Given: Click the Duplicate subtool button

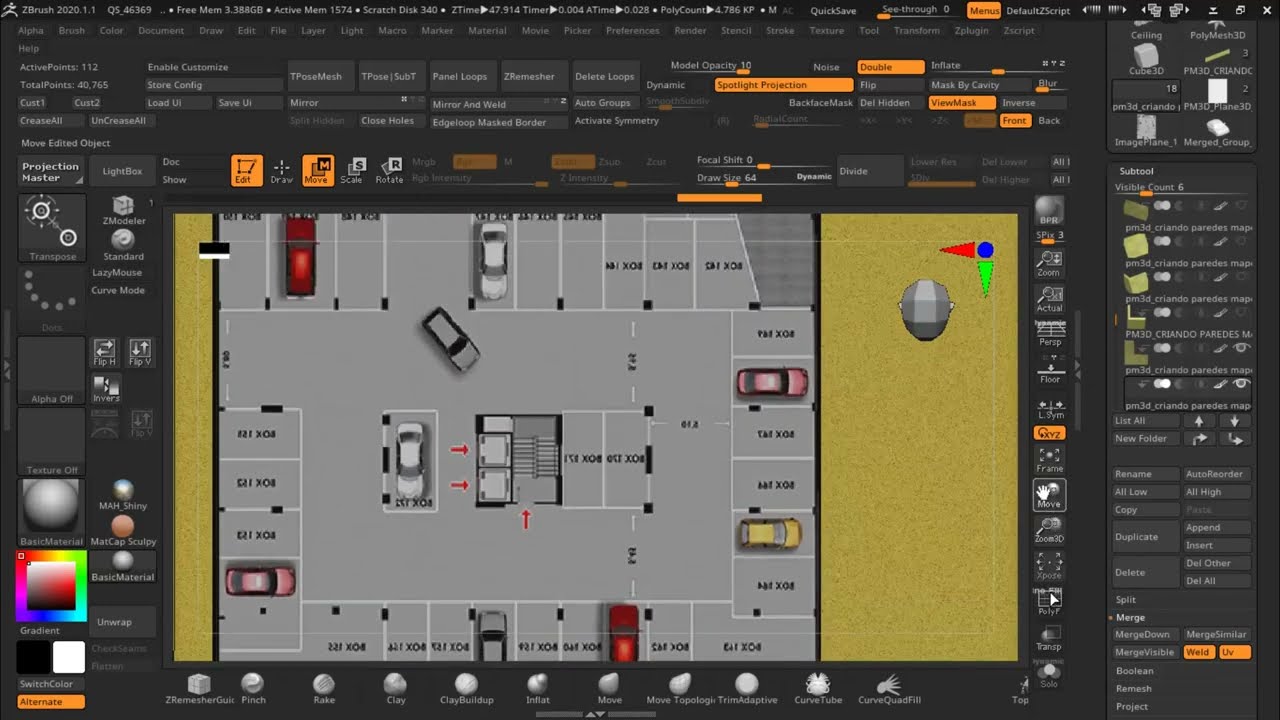Looking at the screenshot, I should [x=1145, y=537].
